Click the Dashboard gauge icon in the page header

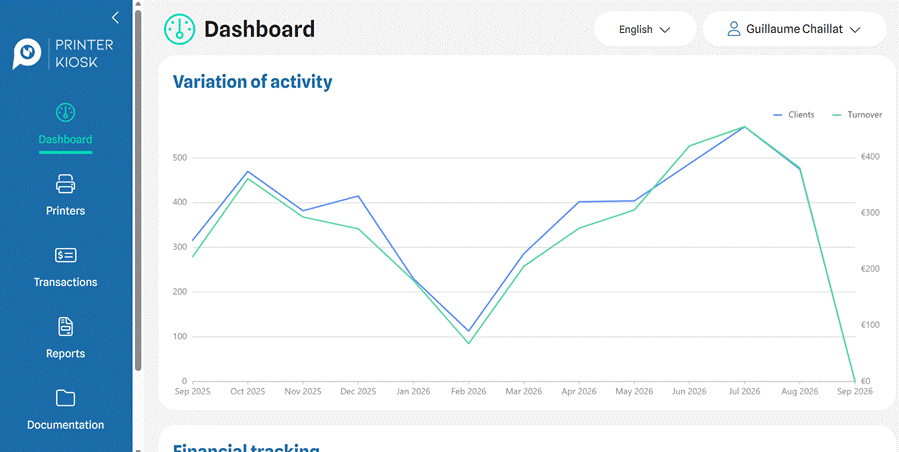[x=179, y=29]
